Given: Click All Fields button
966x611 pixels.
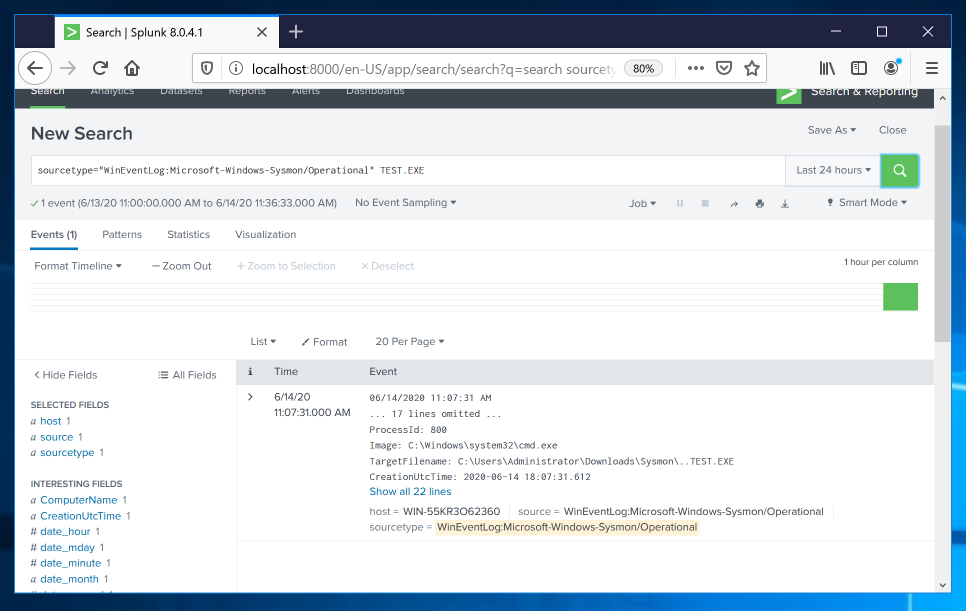Looking at the screenshot, I should pyautogui.click(x=187, y=375).
